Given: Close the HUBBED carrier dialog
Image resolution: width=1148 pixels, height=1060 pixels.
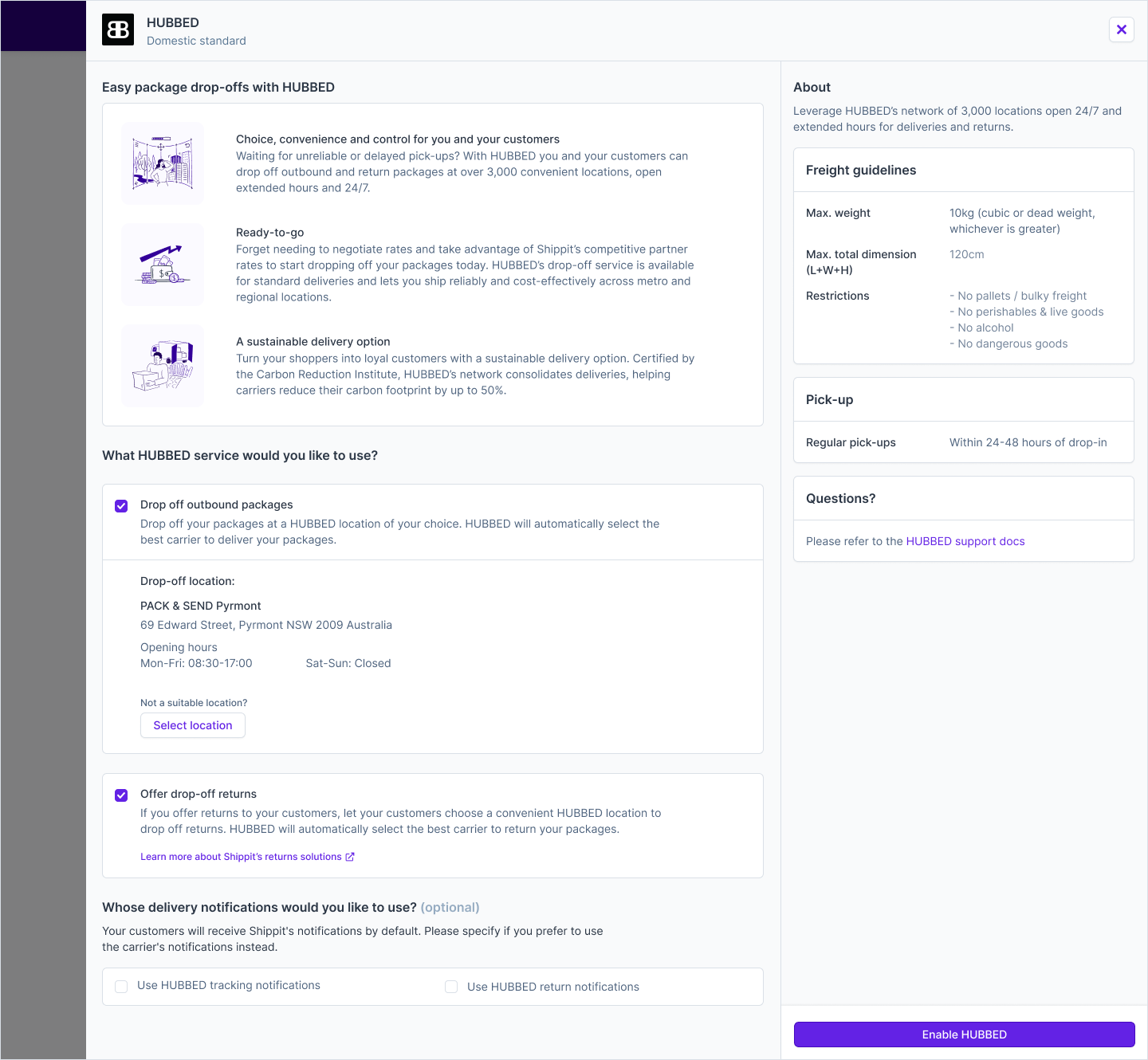Looking at the screenshot, I should pos(1121,29).
